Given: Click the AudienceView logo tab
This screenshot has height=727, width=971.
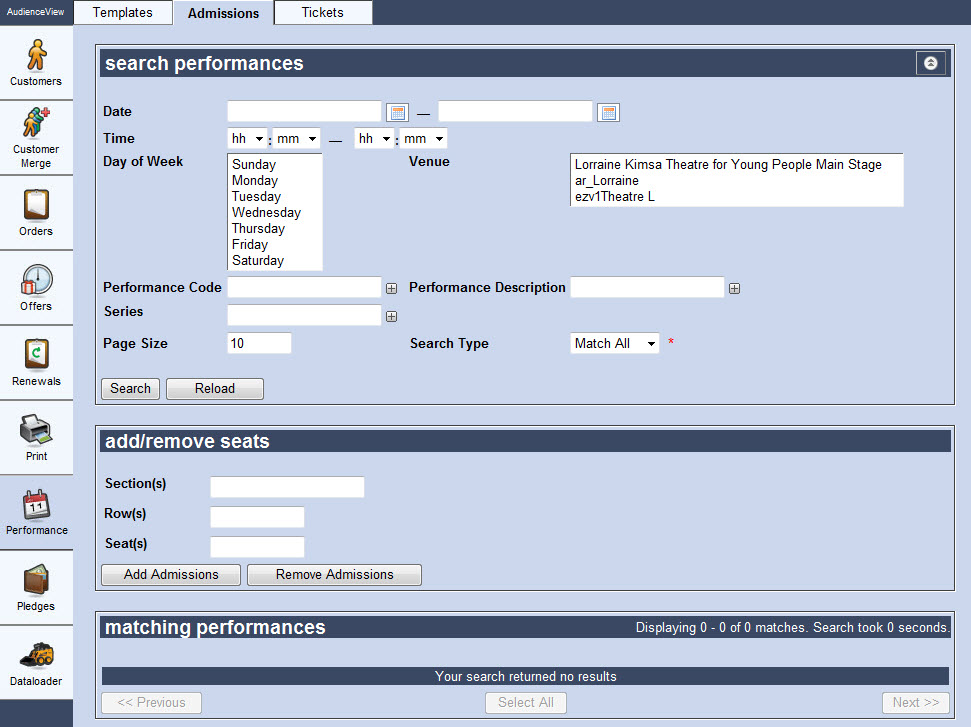Looking at the screenshot, I should point(36,12).
